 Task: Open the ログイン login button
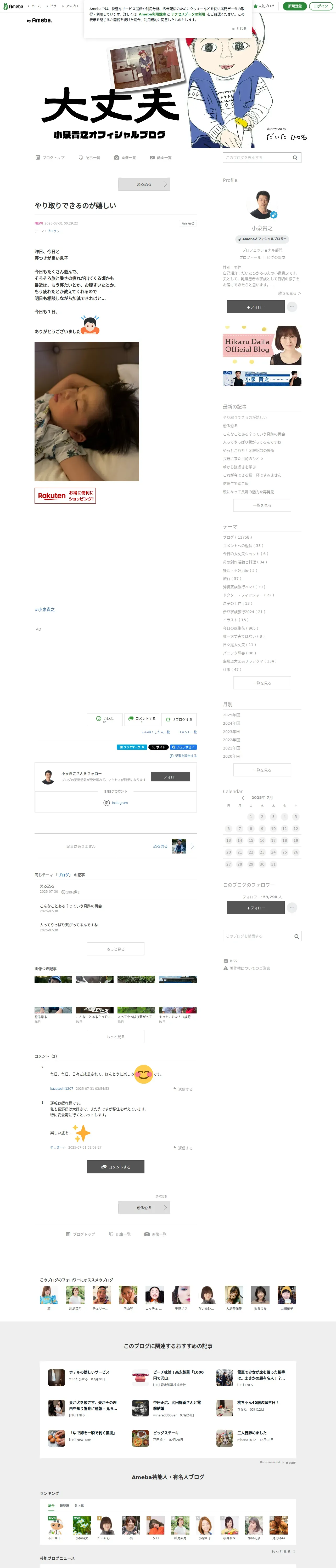click(321, 6)
